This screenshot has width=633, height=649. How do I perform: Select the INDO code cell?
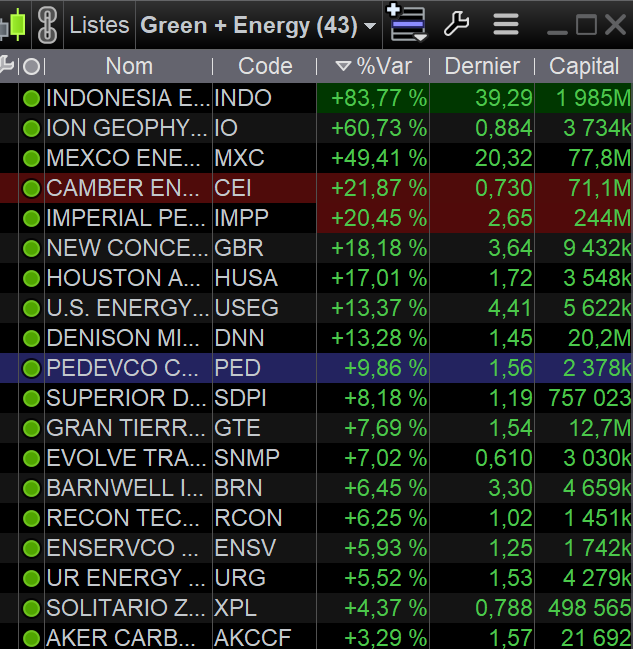pyautogui.click(x=264, y=98)
